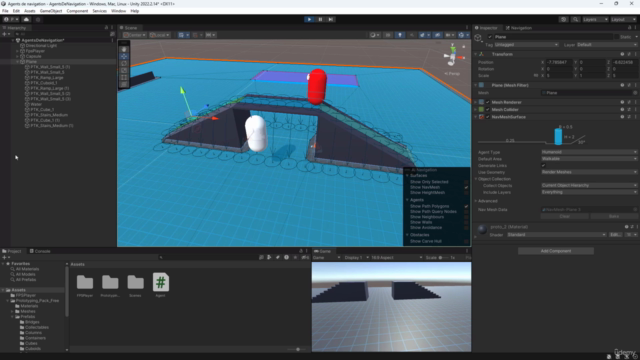The image size is (640, 360).
Task: Select the Transform tool in Scene overlay
Action: [x=124, y=84]
